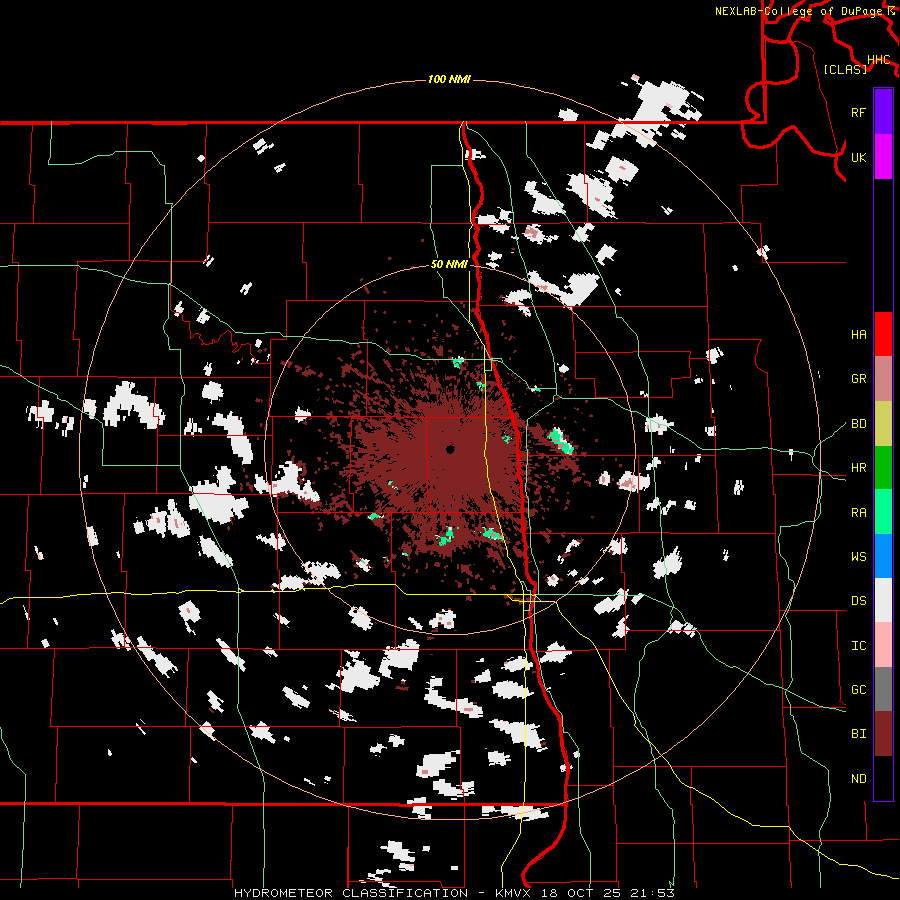Select the BD yellow legend swatch
This screenshot has width=900, height=900.
click(x=883, y=424)
